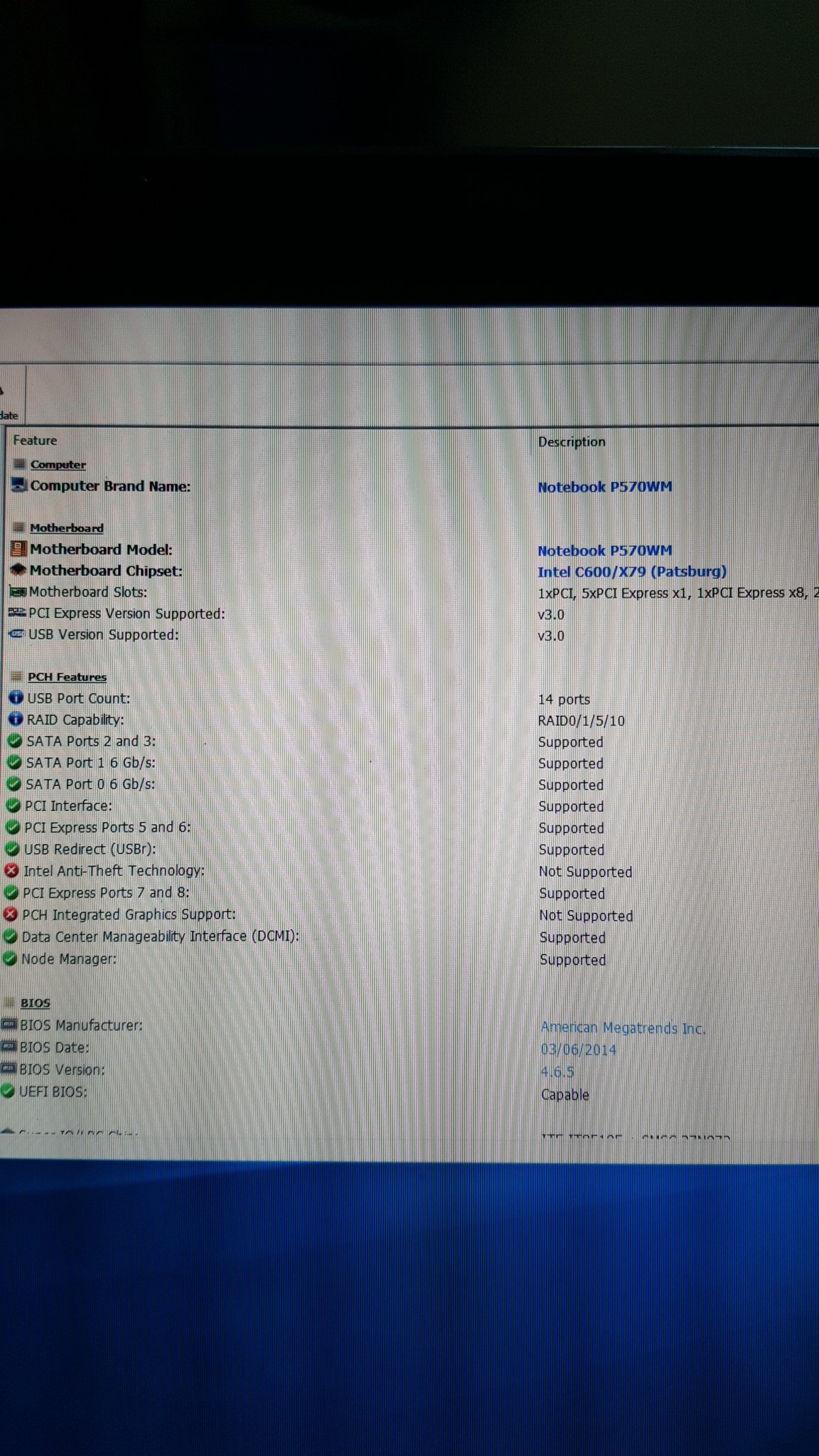Screen dimensions: 819x1456
Task: Click the RAID0/1/5/10 value
Action: (x=582, y=721)
